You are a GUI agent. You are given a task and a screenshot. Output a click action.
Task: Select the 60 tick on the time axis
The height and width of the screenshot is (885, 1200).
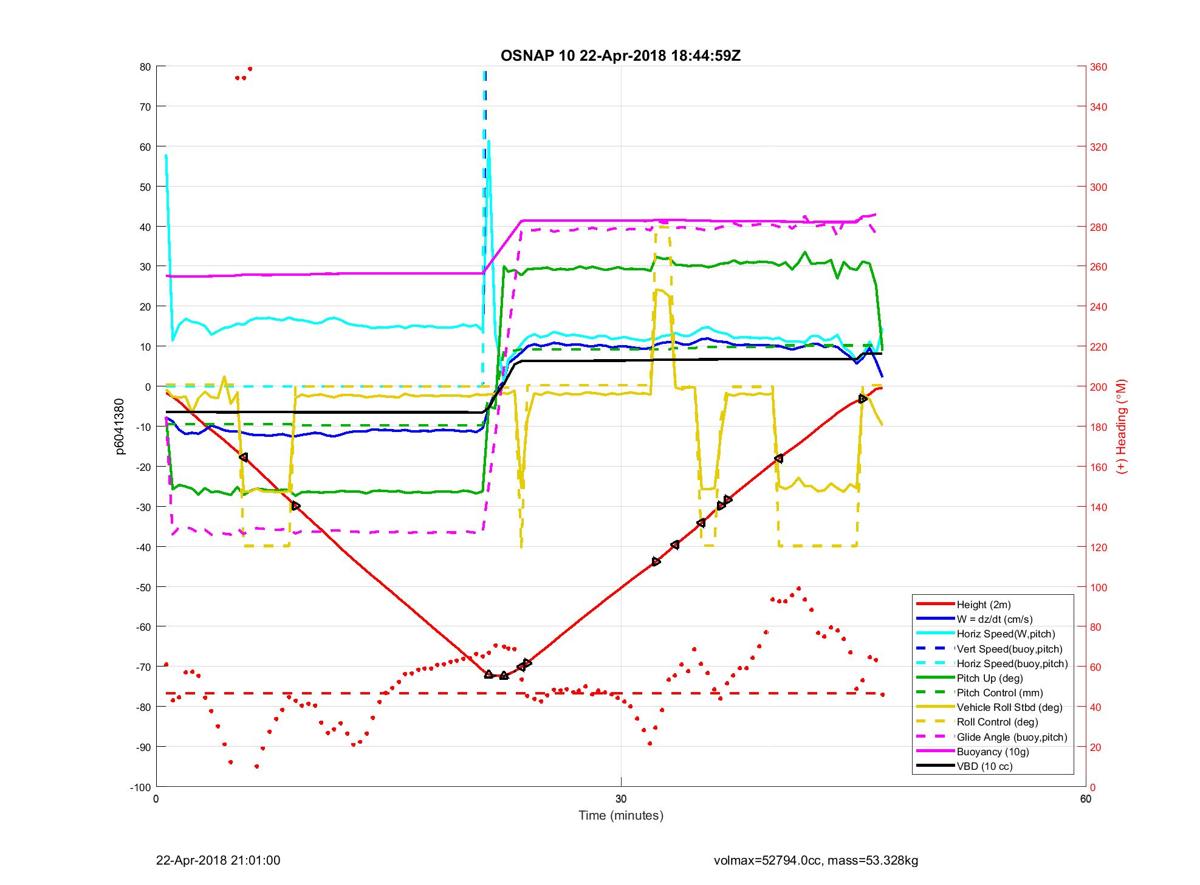pyautogui.click(x=1085, y=799)
